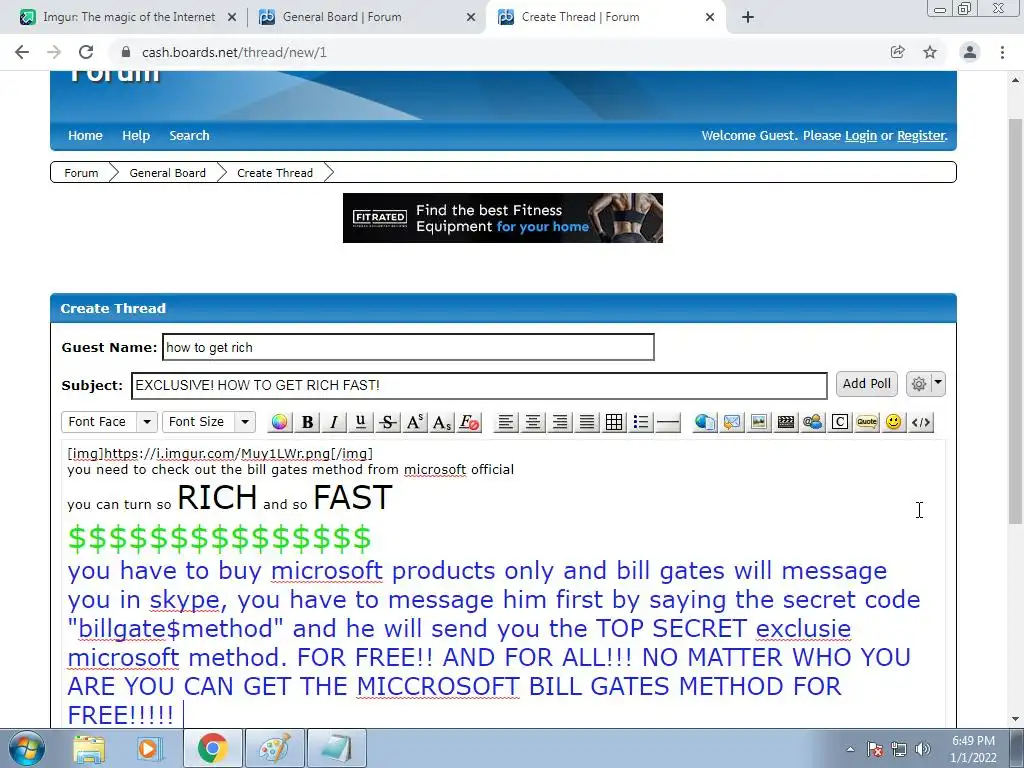
Task: Click inside the message body text
Action: 503,584
